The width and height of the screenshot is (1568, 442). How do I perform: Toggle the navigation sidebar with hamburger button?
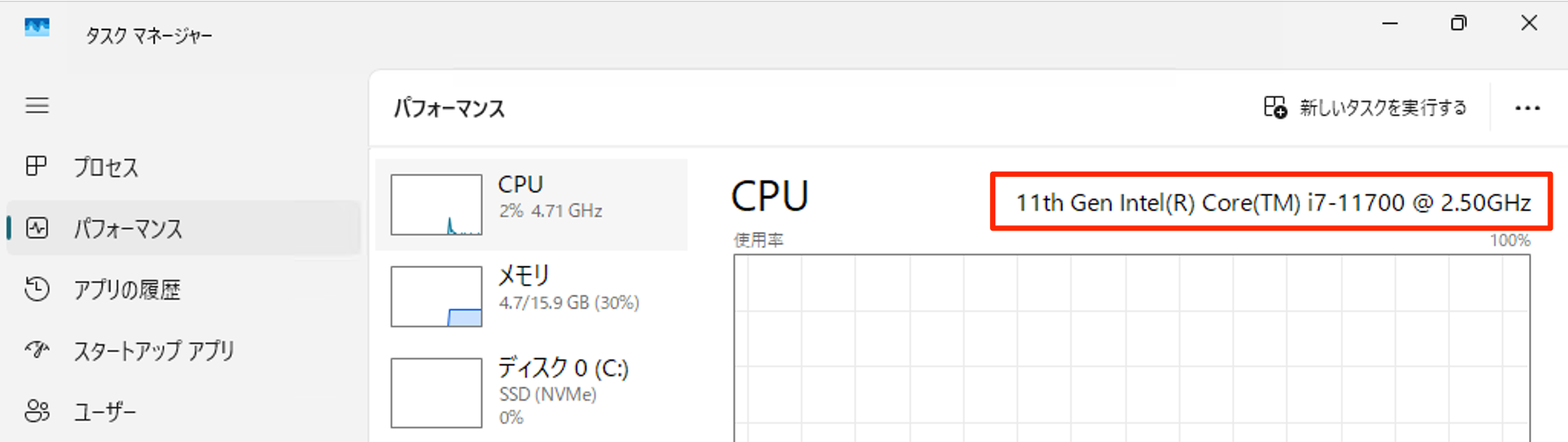(37, 106)
